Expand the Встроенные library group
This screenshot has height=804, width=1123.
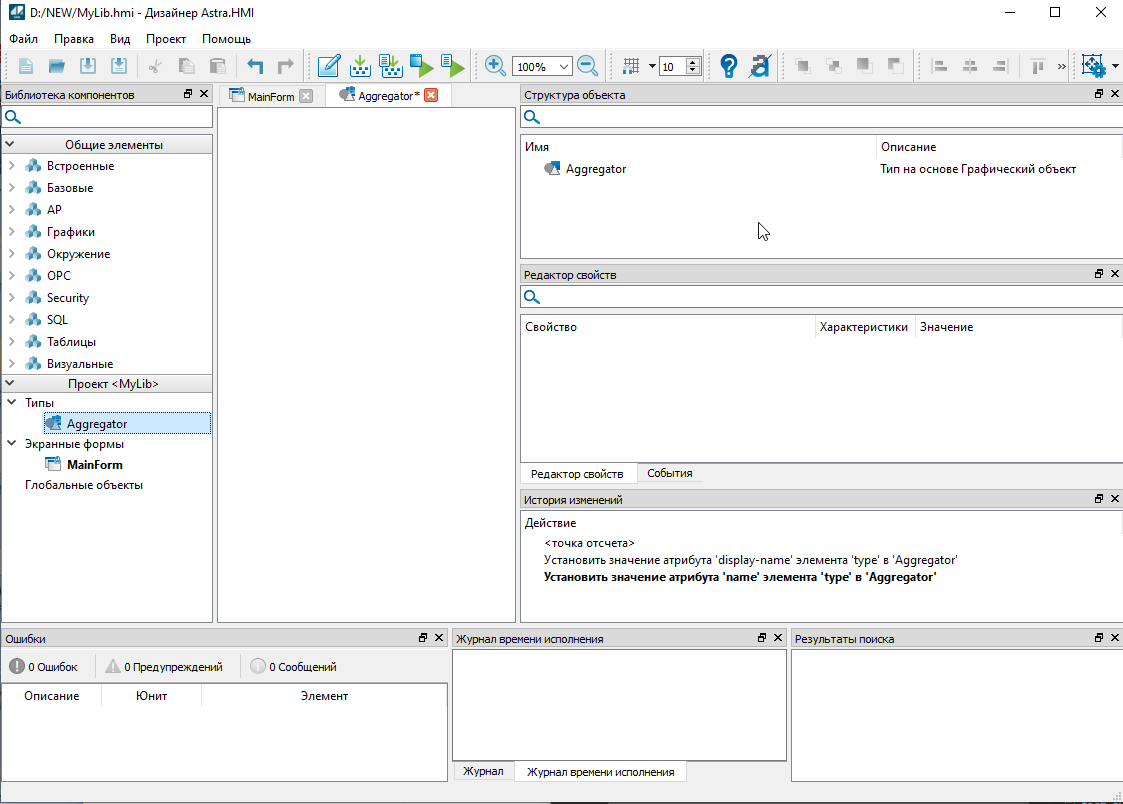[x=11, y=166]
